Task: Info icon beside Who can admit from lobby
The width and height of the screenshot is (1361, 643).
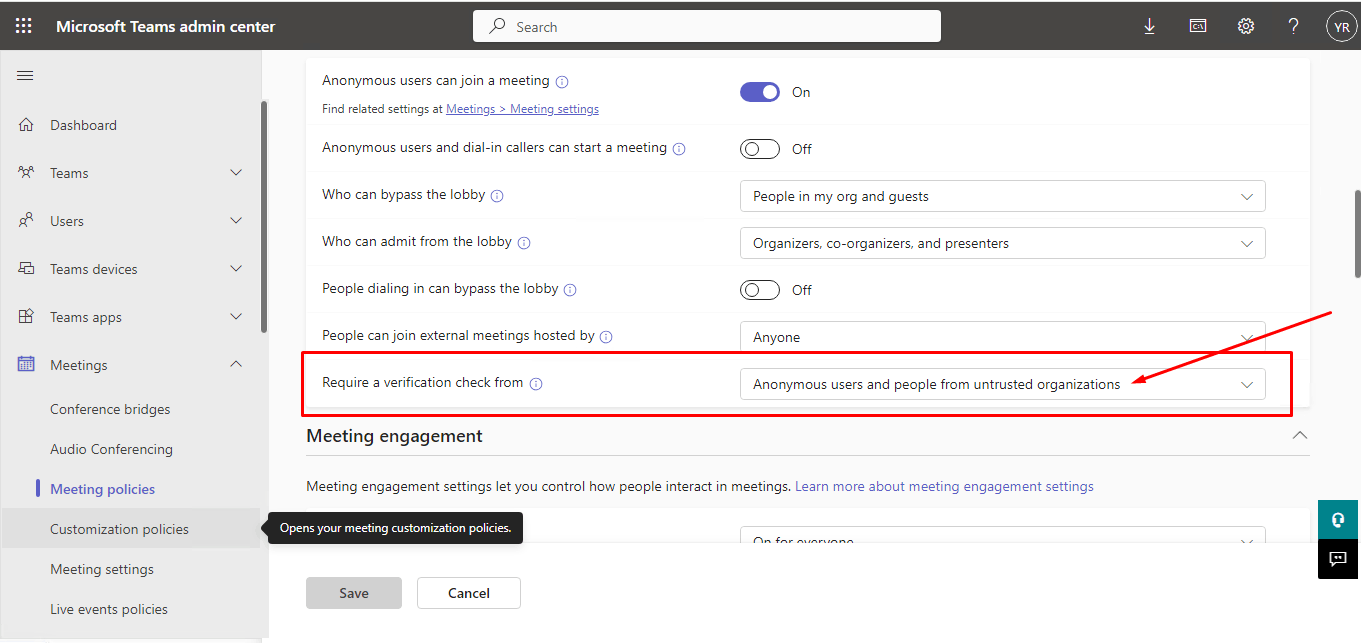Action: pos(524,243)
